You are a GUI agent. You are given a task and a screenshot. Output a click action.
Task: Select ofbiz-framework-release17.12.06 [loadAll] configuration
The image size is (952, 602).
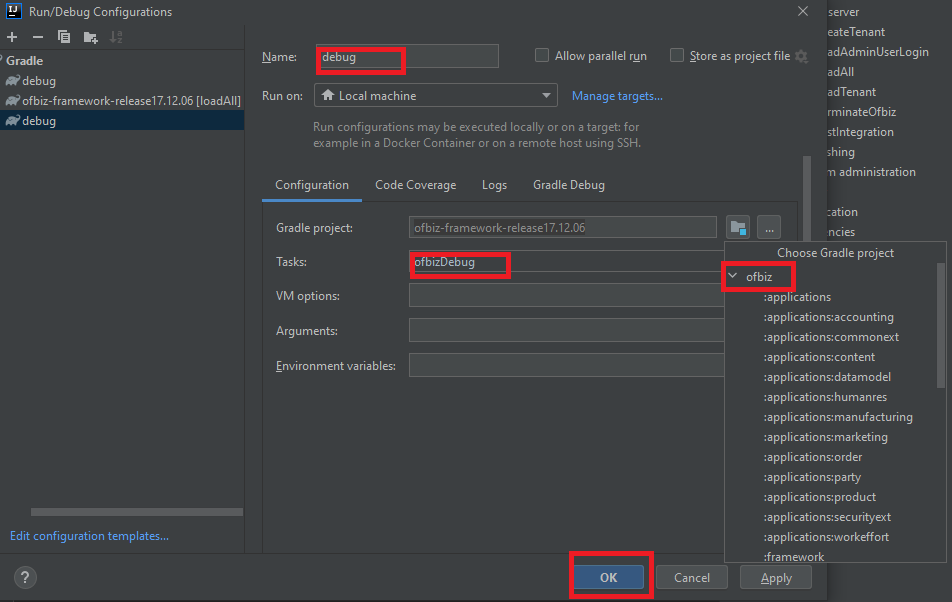121,101
